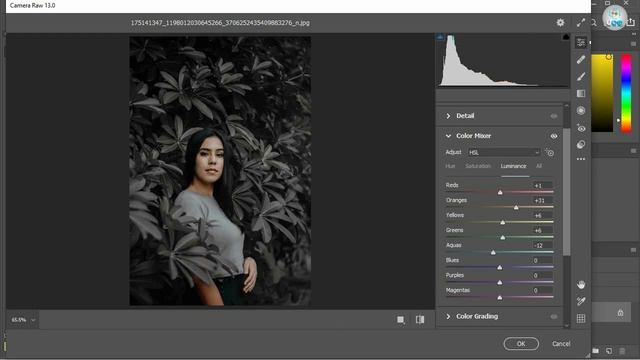This screenshot has height=360, width=640.
Task: Toggle Color Grading panel visibility eye
Action: click(x=554, y=316)
